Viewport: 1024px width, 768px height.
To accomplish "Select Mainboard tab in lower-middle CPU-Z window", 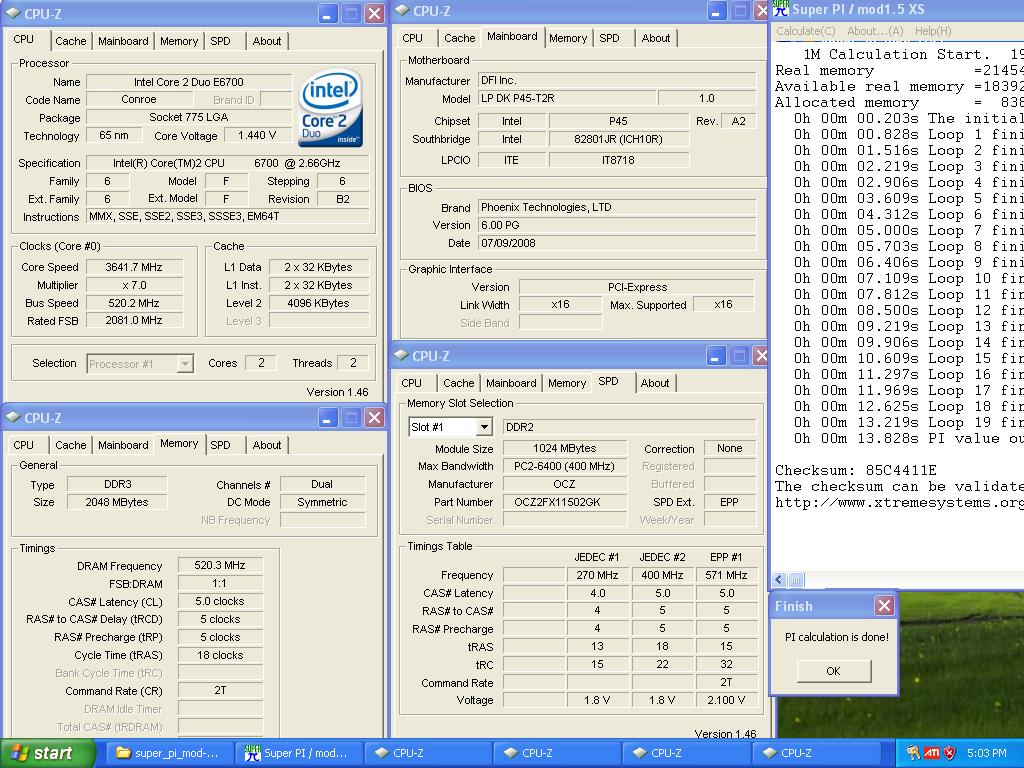I will point(511,383).
